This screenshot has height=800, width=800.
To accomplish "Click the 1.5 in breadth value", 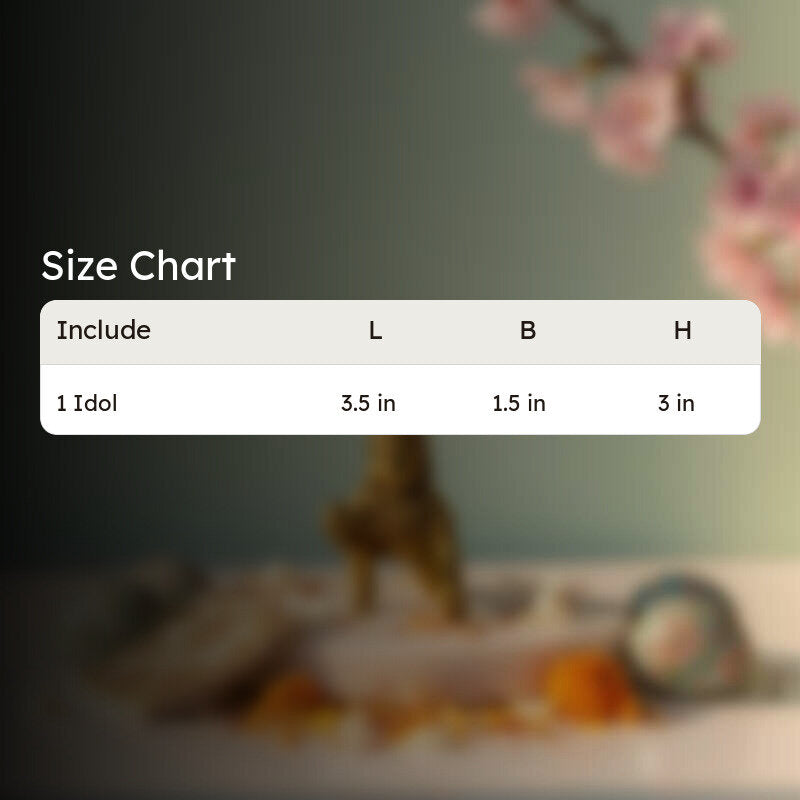I will (519, 403).
